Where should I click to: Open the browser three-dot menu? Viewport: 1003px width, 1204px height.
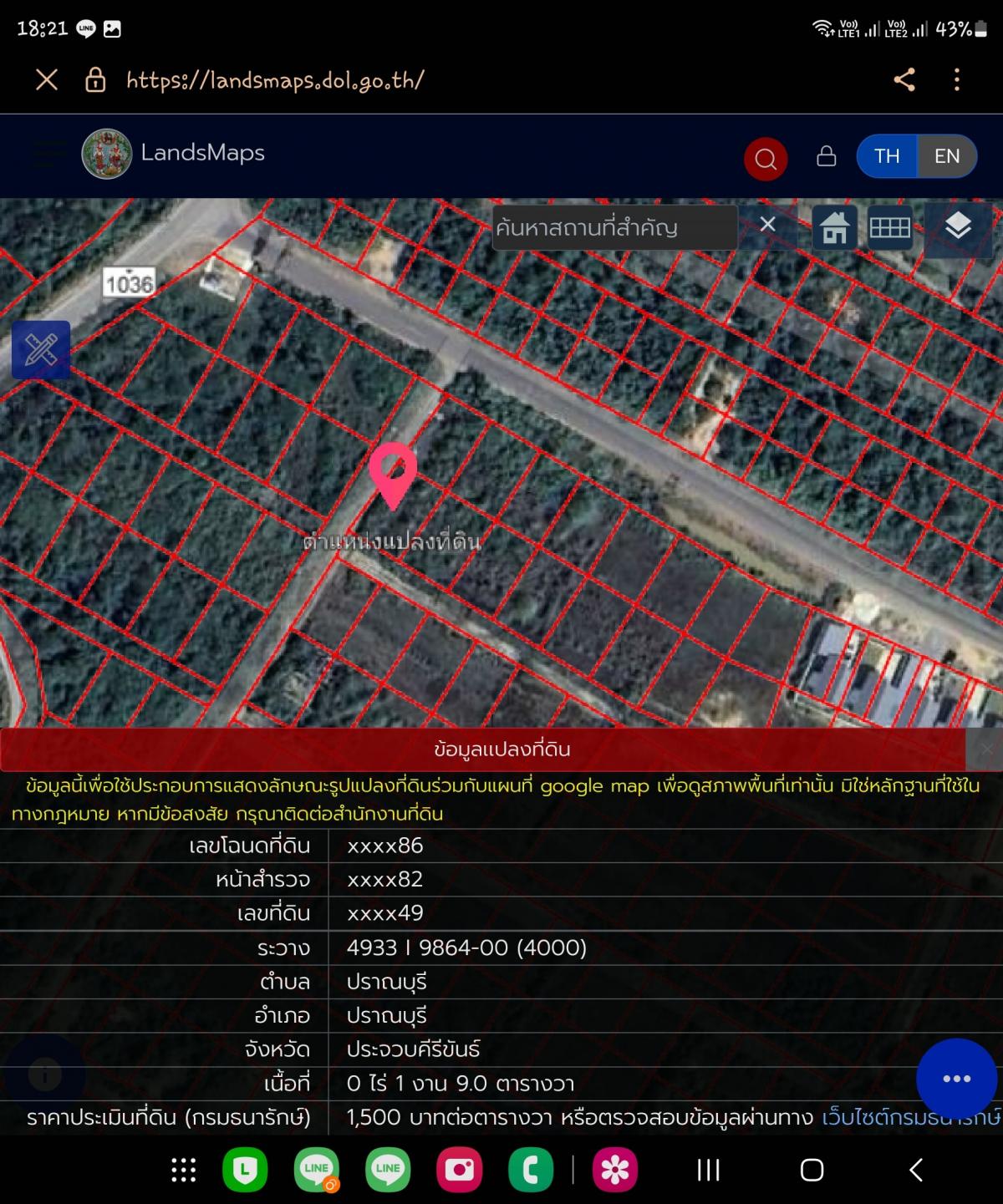tap(956, 80)
